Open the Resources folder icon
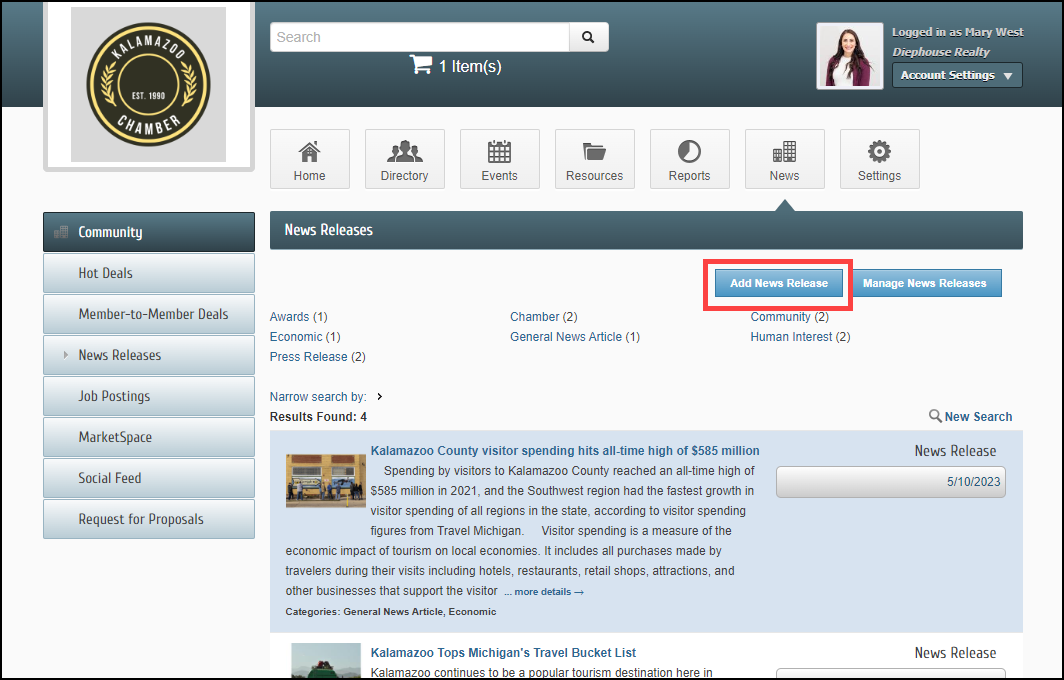The width and height of the screenshot is (1064, 680). [594, 152]
